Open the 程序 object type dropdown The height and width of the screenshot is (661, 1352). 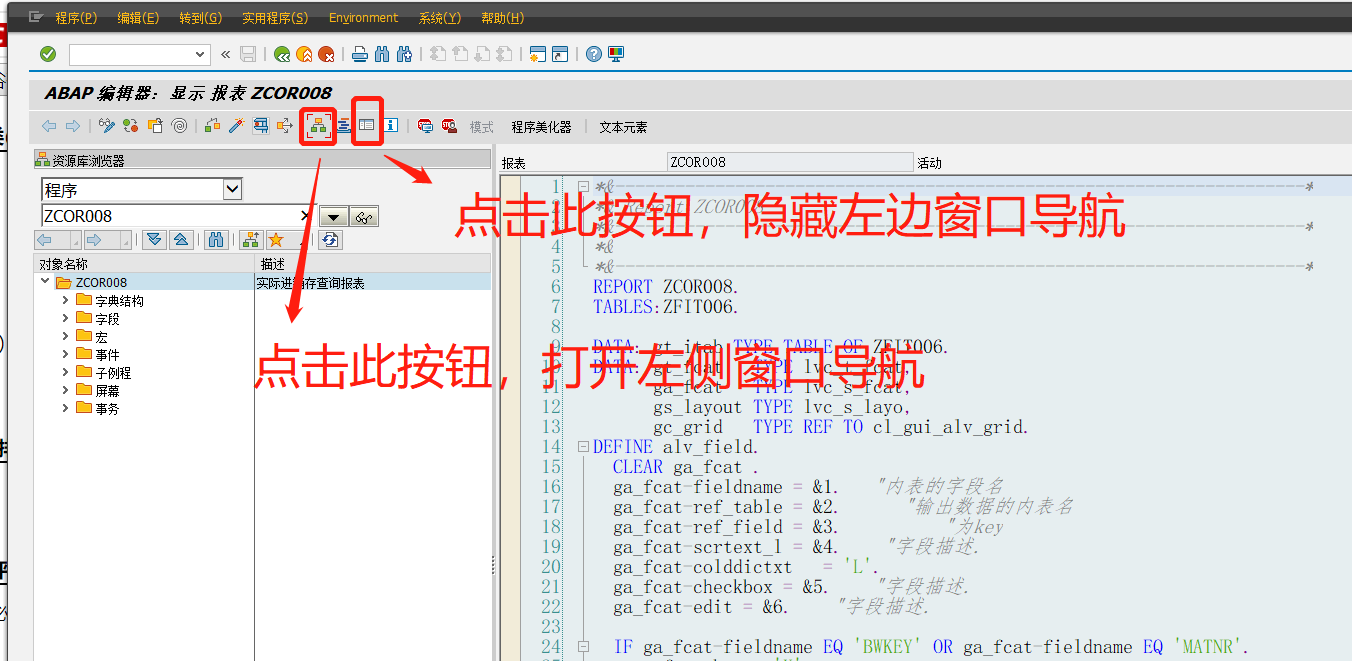pos(231,188)
